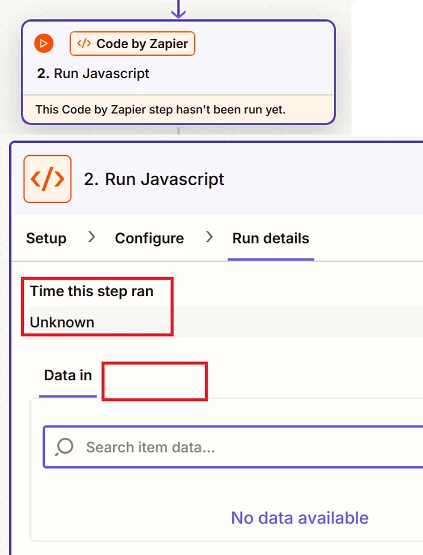
Task: Click the No data available text
Action: [300, 518]
